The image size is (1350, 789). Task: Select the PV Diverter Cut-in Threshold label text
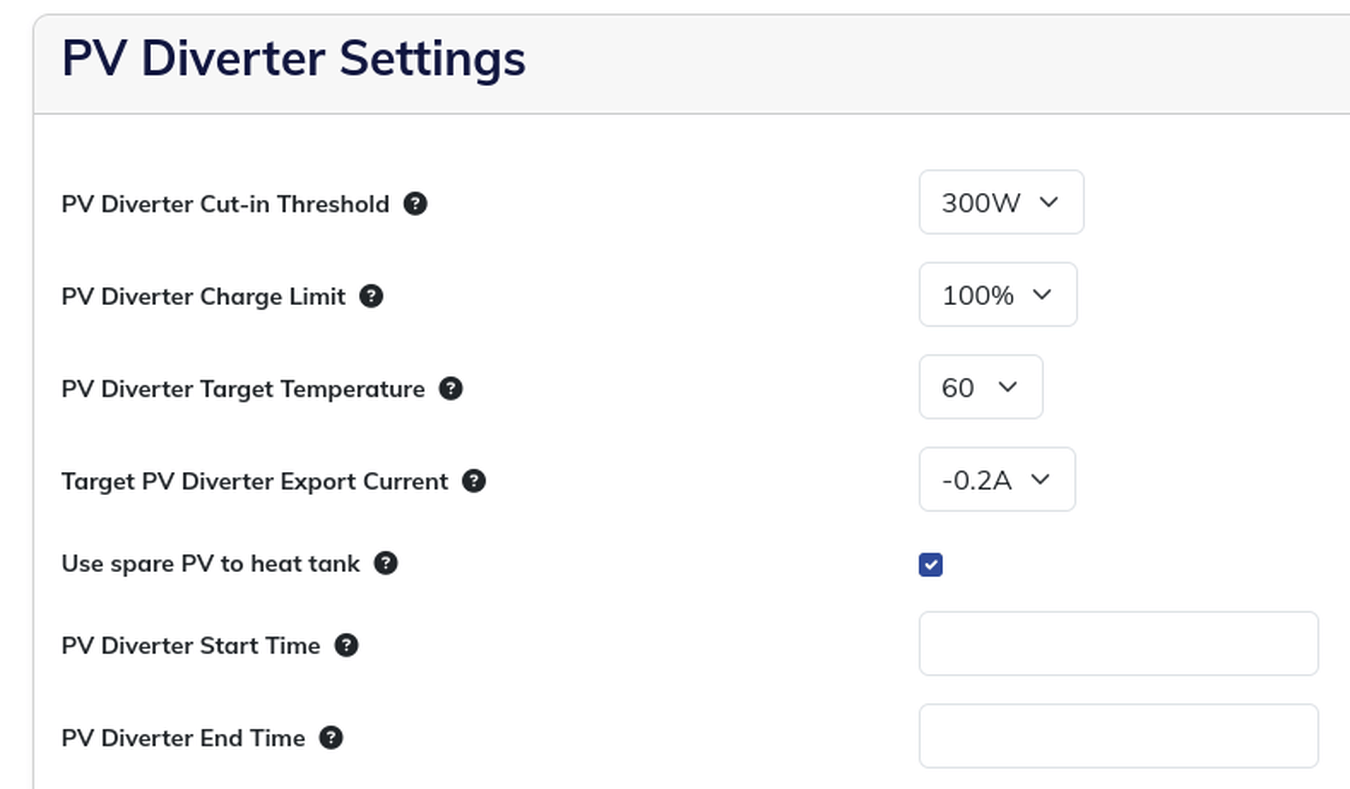[226, 204]
